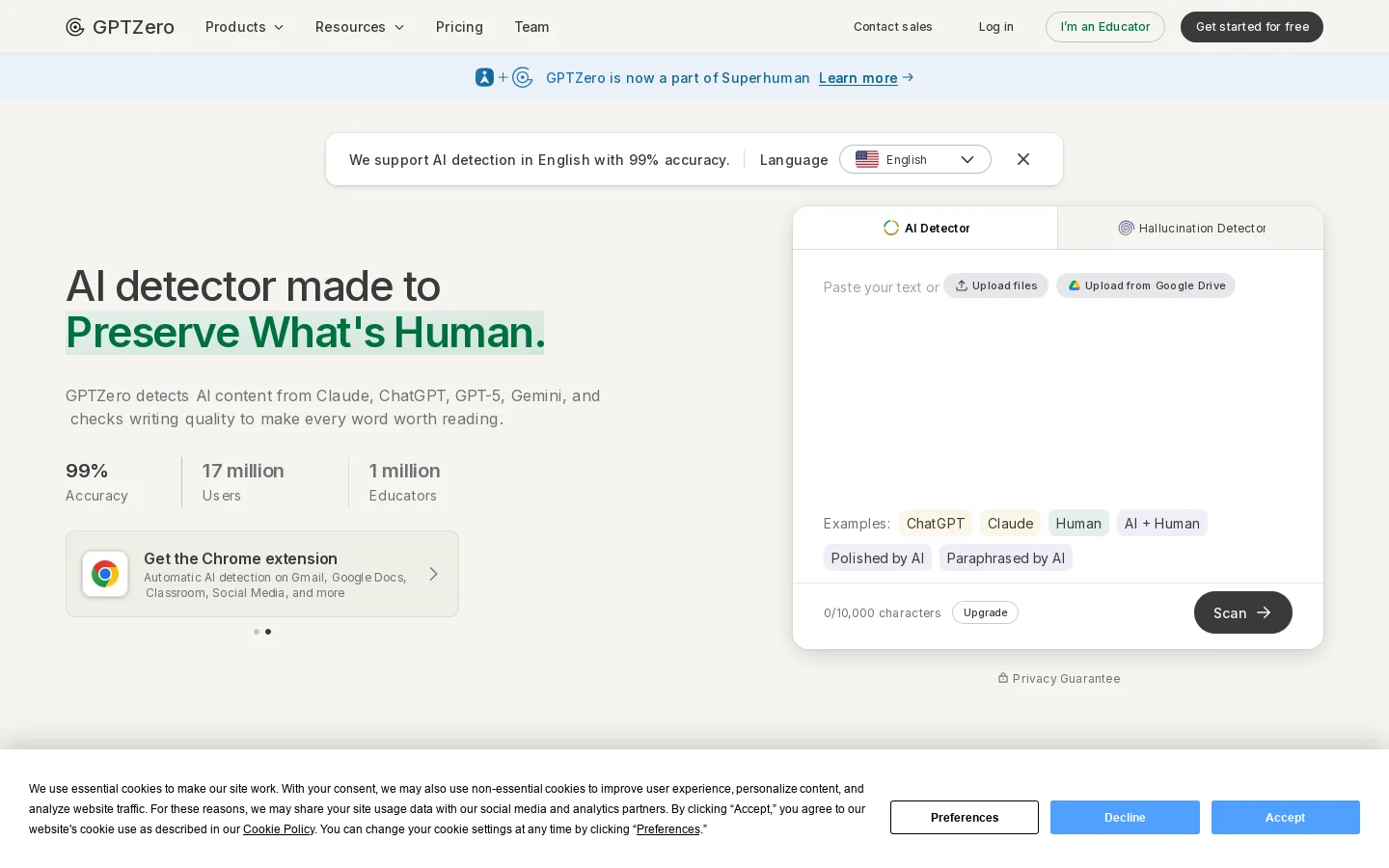1389x868 pixels.
Task: Load the Claude example
Action: pos(1010,523)
